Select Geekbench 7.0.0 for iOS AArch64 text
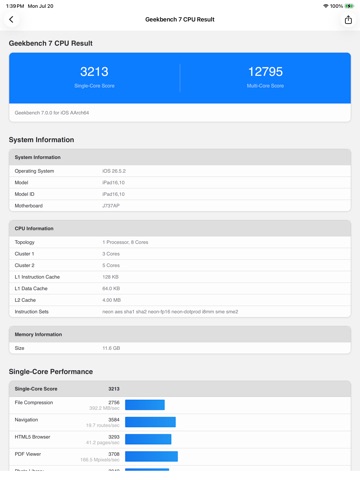This screenshot has height=480, width=360. (52, 113)
